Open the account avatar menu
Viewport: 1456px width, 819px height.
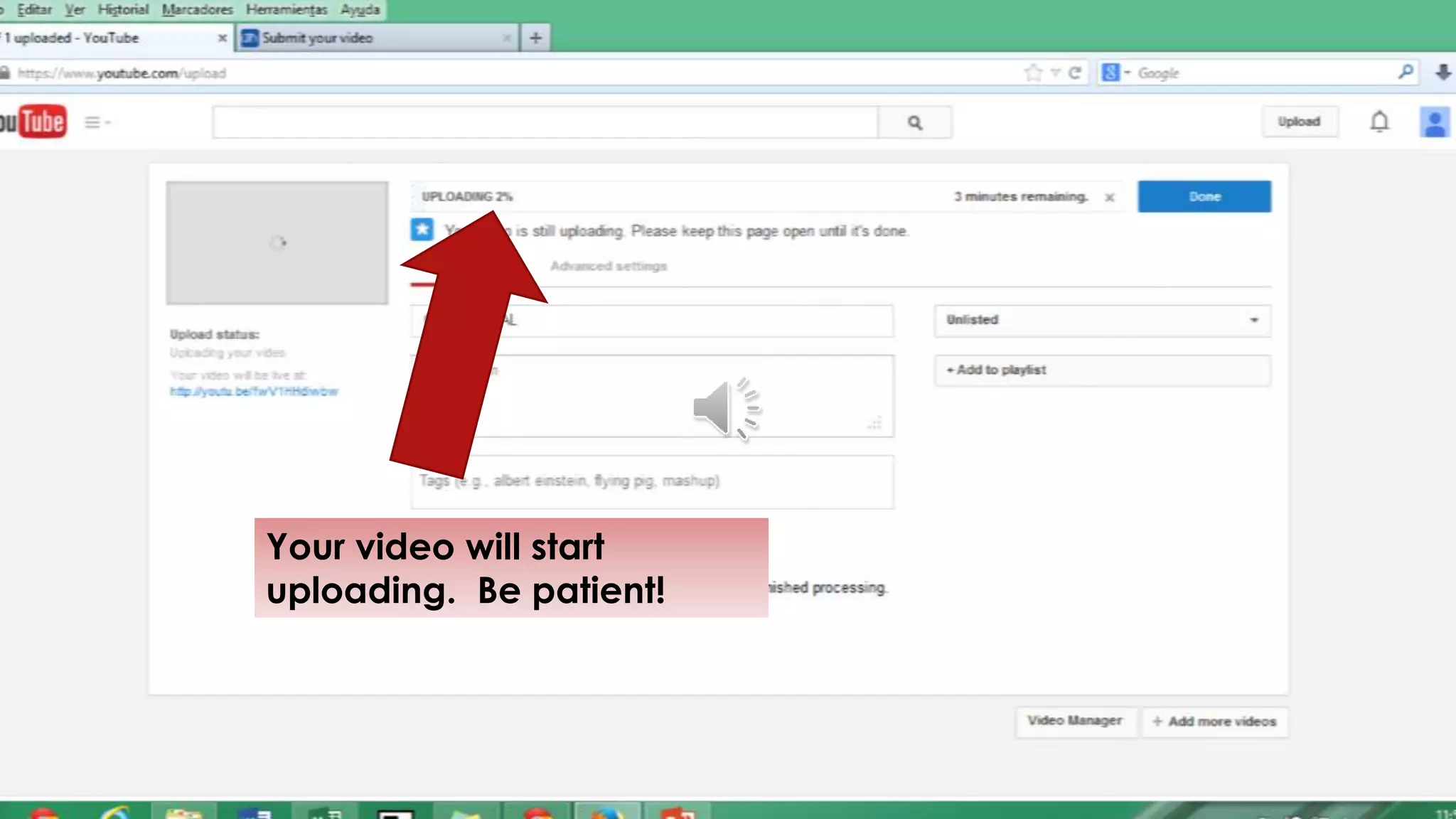pos(1435,122)
